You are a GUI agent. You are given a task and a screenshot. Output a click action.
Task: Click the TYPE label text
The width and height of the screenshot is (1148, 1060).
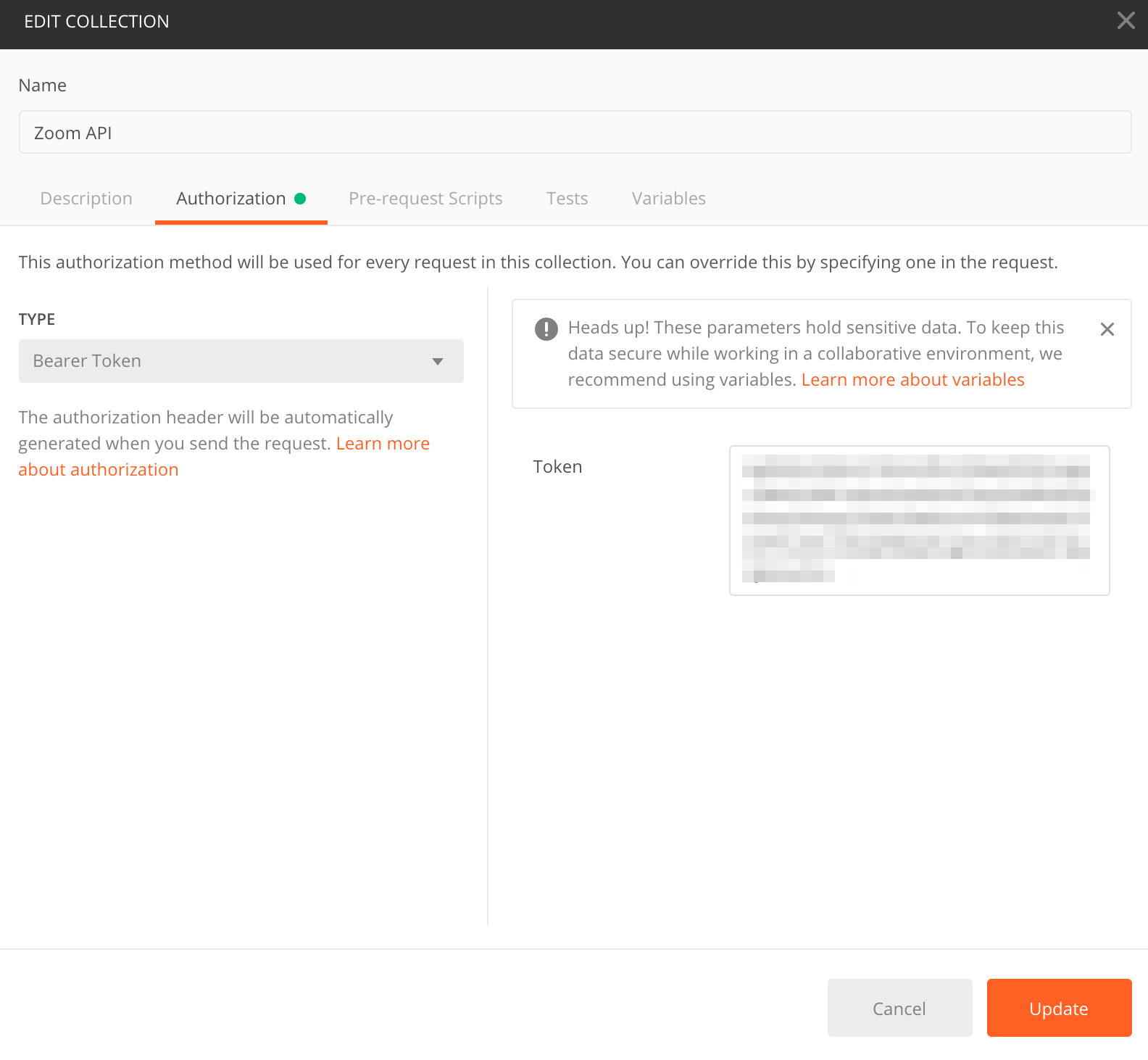(37, 319)
